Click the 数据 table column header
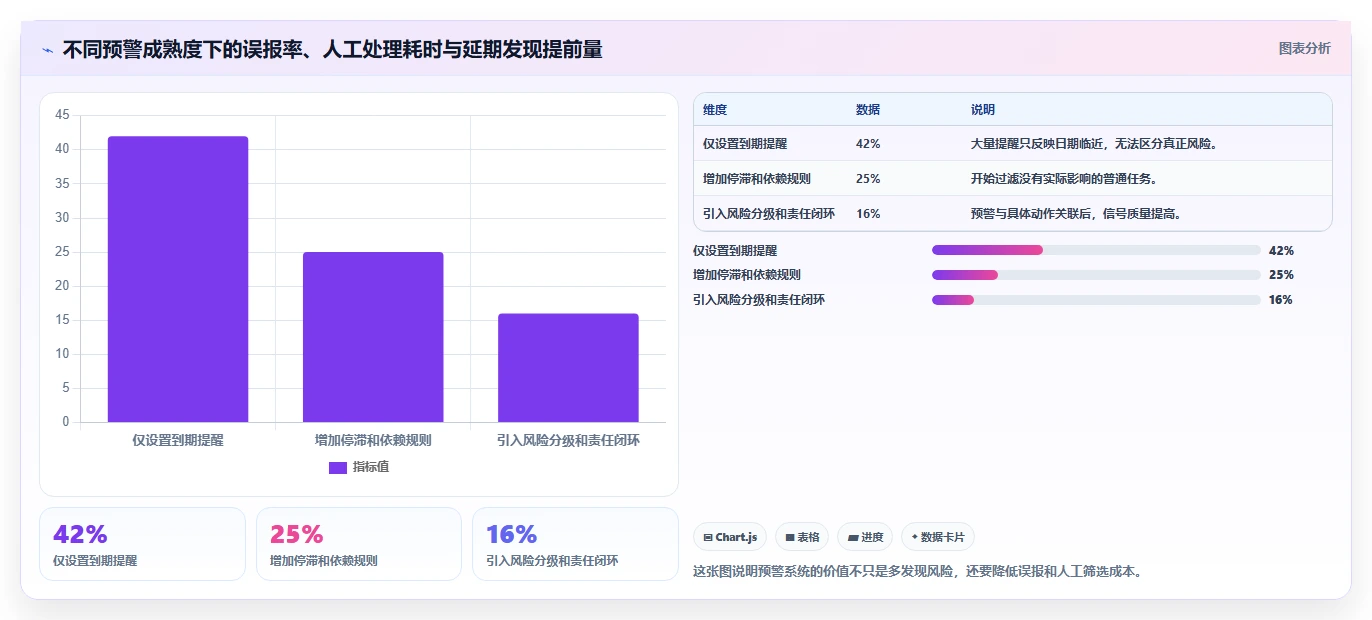This screenshot has height=620, width=1372. (868, 110)
